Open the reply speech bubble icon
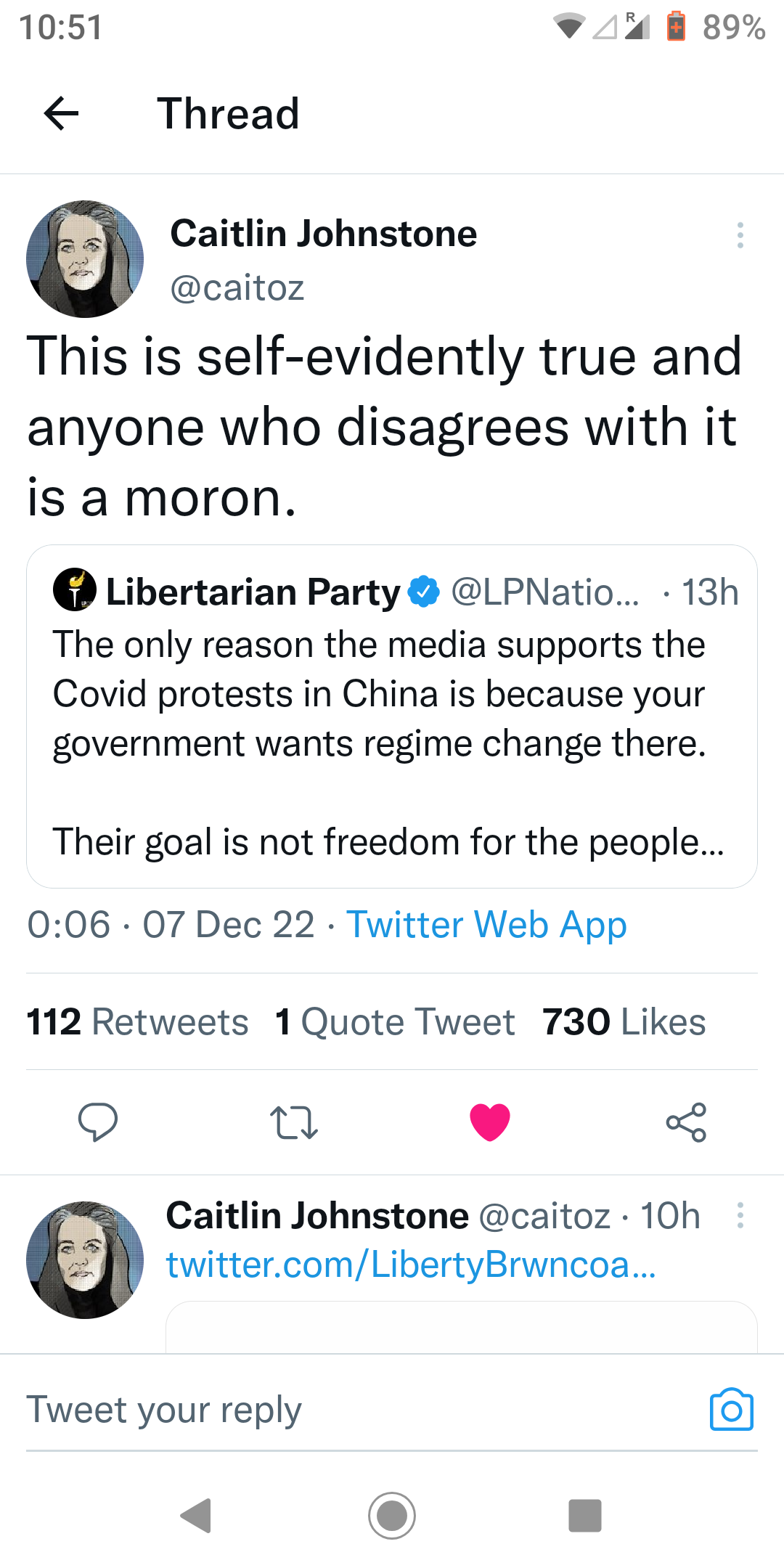The image size is (784, 1568). (x=98, y=1122)
